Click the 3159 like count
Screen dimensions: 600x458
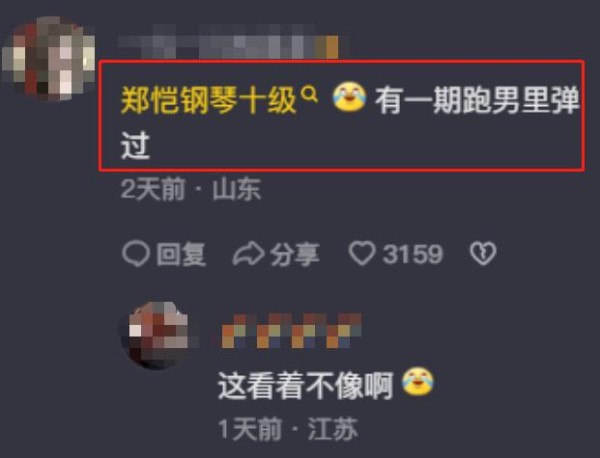click(413, 254)
